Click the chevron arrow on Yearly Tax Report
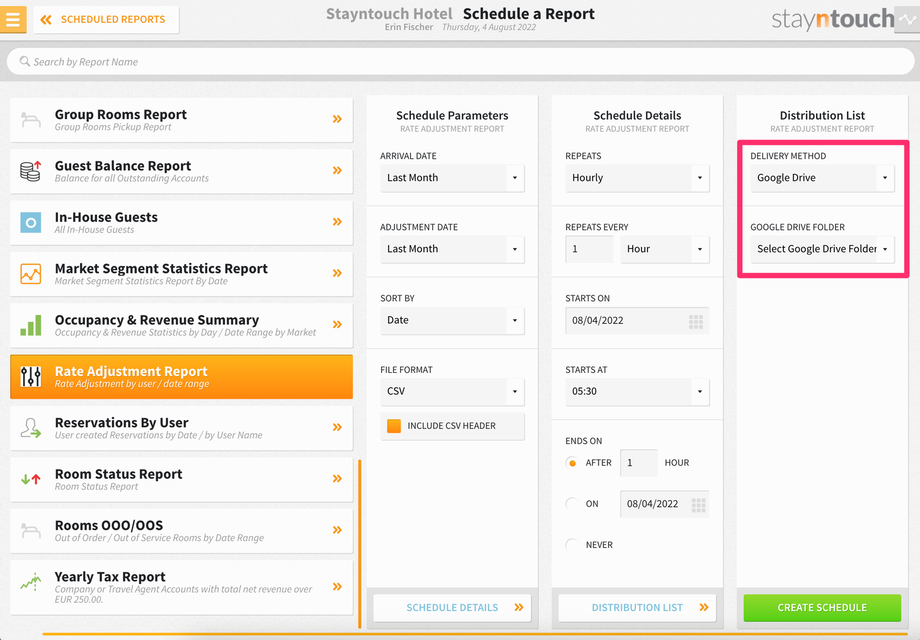The image size is (920, 640). [337, 587]
